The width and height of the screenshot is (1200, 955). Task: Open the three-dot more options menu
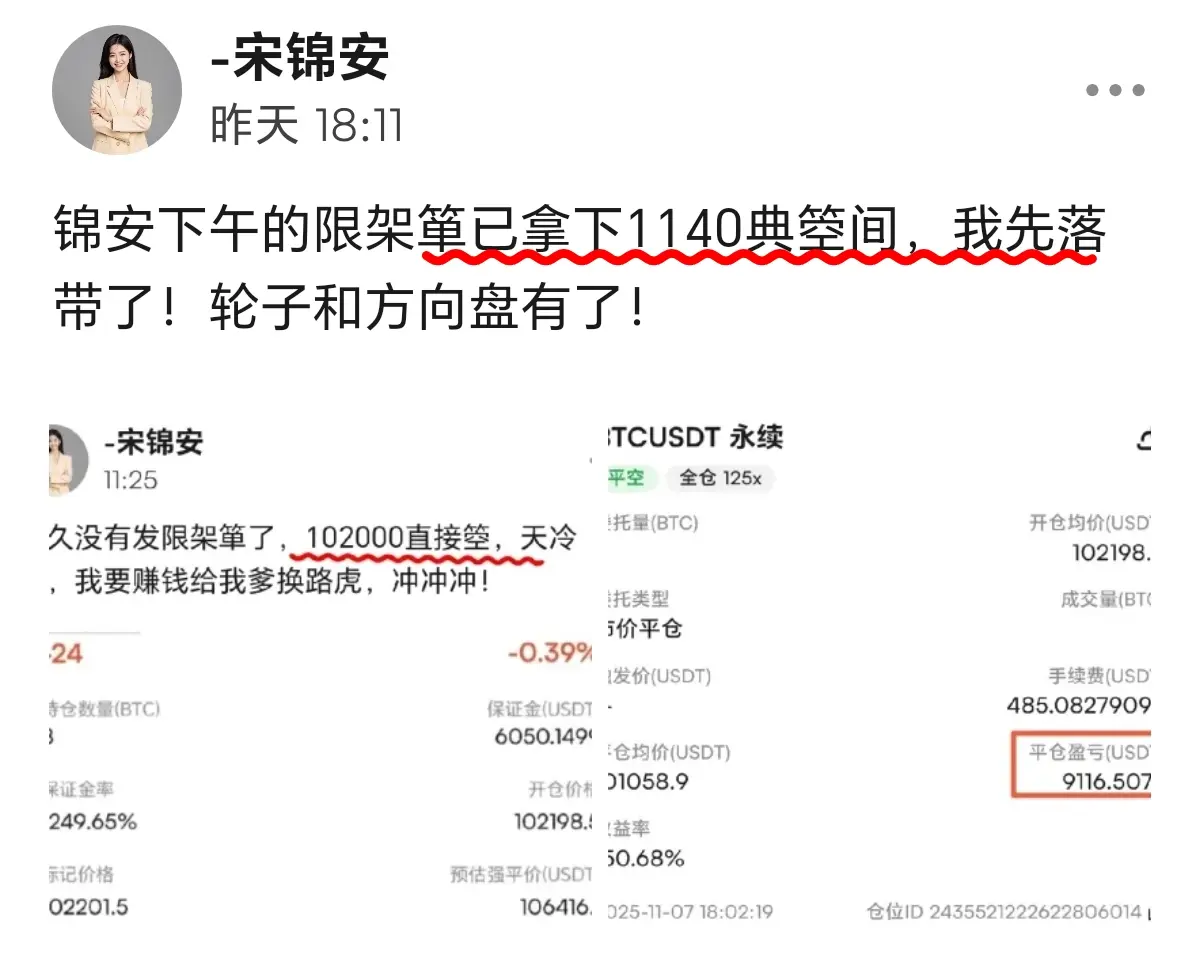[1115, 90]
